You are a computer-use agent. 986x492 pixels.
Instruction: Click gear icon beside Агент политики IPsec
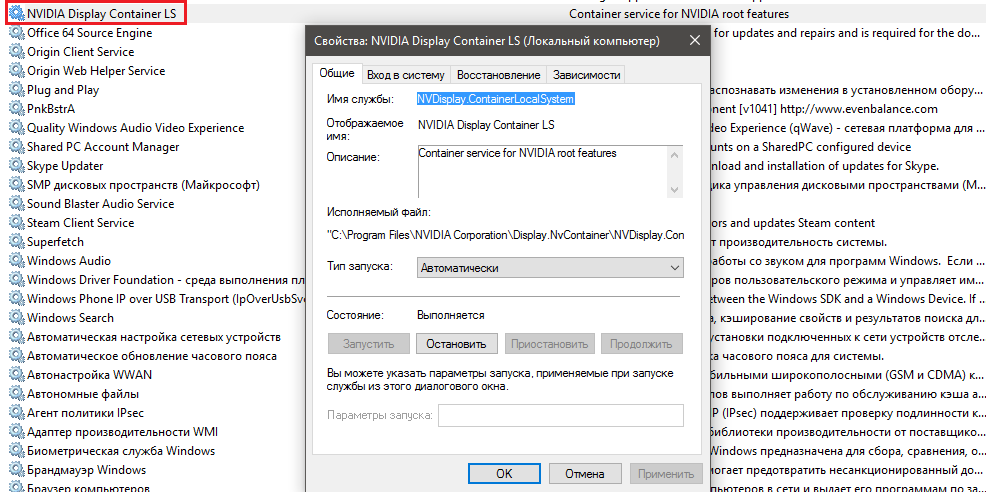point(16,413)
